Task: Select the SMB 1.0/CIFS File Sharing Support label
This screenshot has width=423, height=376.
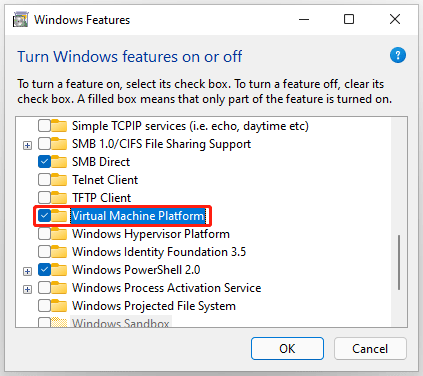Action: click(x=161, y=144)
